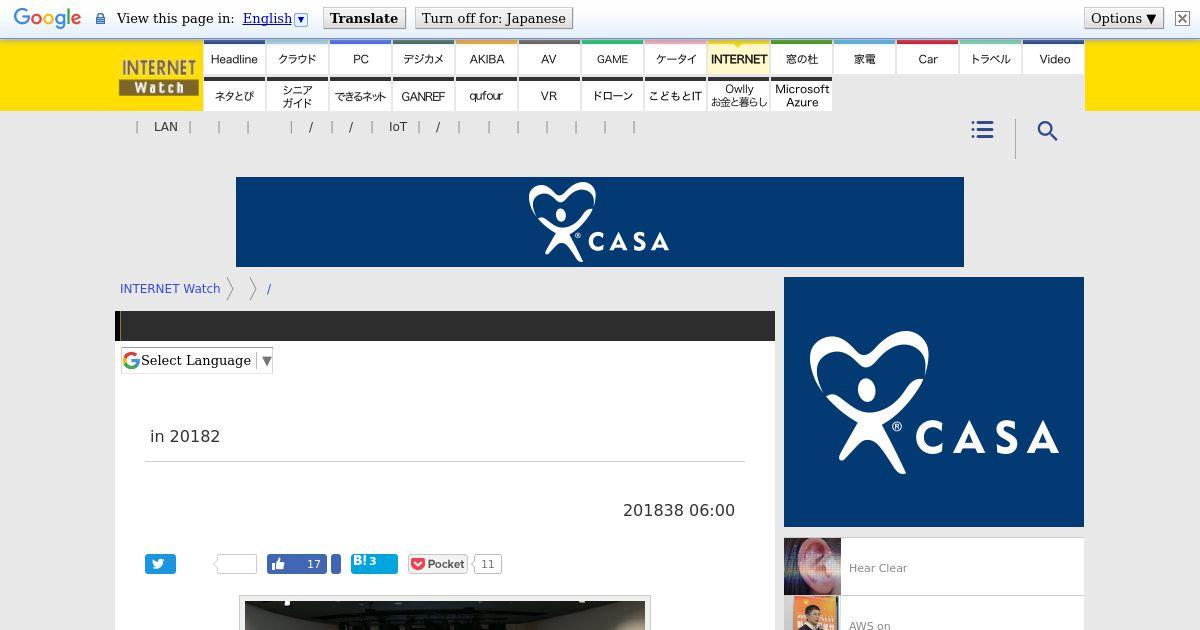Viewport: 1200px width, 630px height.
Task: Open the Hear Clear article link
Action: pyautogui.click(x=878, y=568)
